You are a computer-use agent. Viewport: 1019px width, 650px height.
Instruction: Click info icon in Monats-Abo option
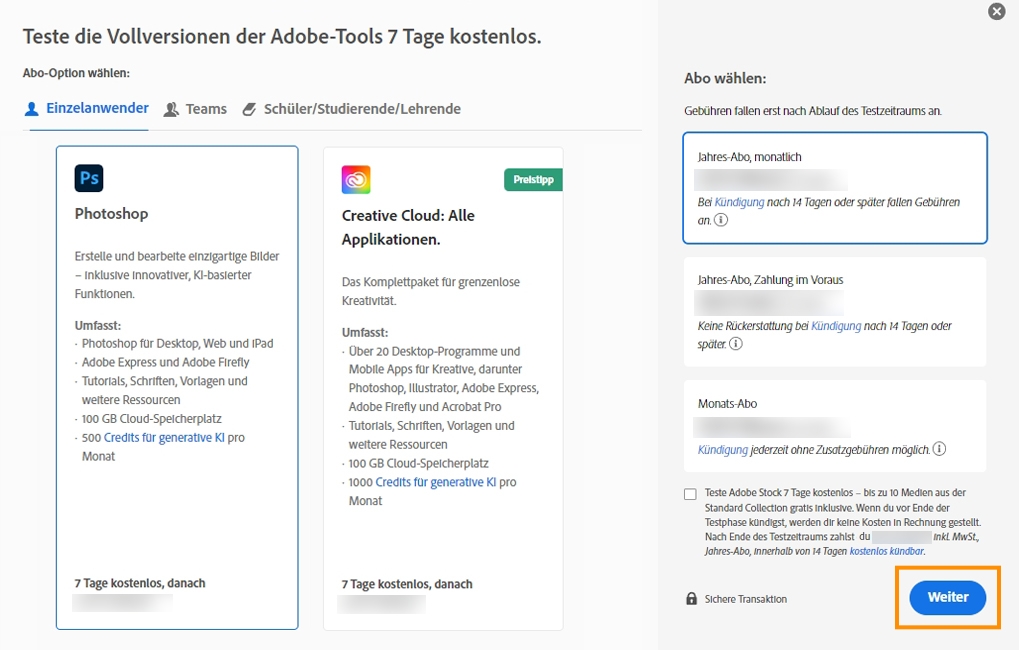(940, 449)
